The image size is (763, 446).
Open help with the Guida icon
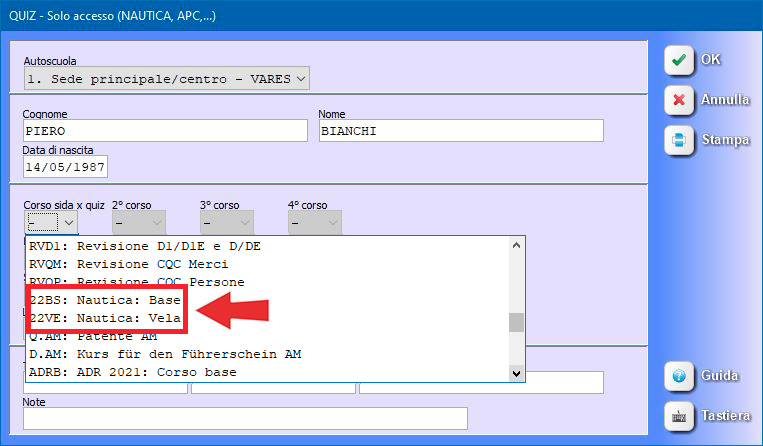(679, 377)
